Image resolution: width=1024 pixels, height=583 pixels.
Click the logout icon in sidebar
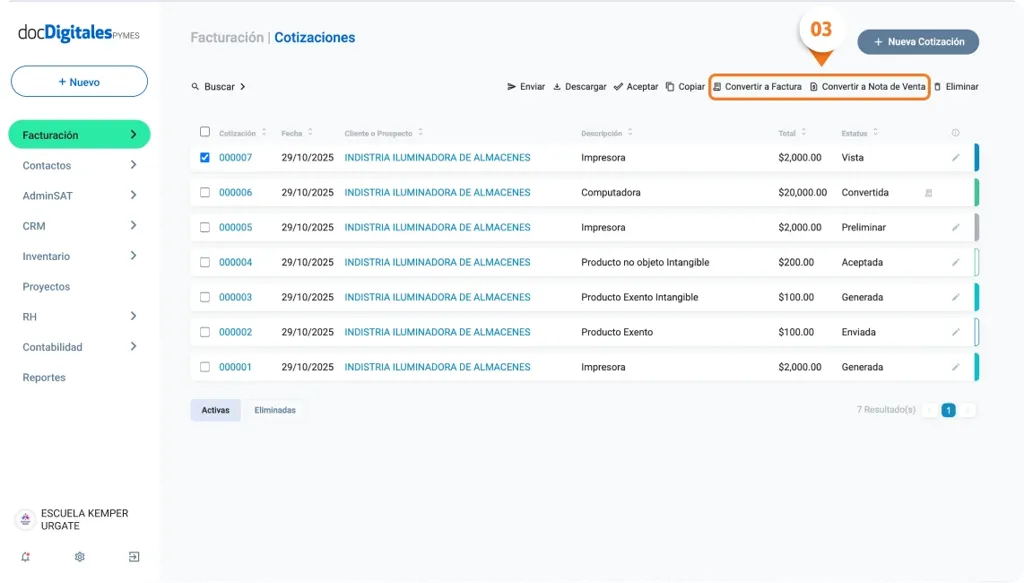[x=134, y=557]
